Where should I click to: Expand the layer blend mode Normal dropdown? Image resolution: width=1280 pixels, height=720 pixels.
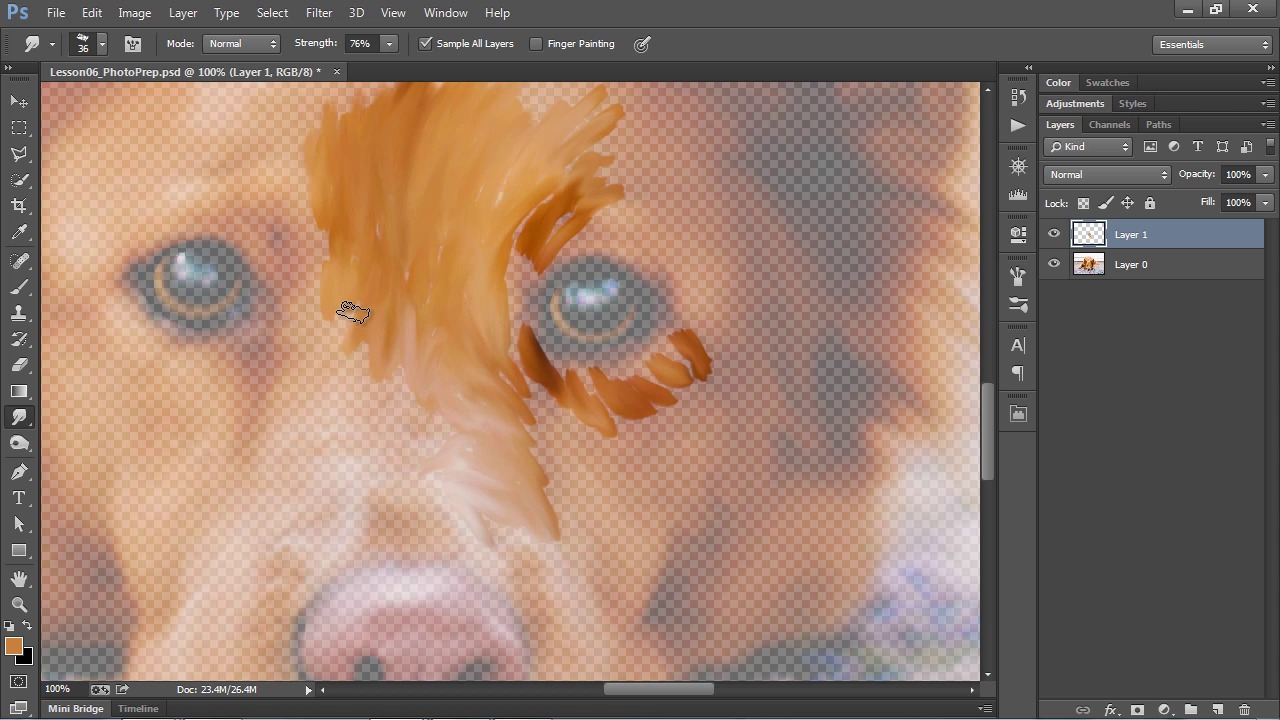pyautogui.click(x=1107, y=175)
